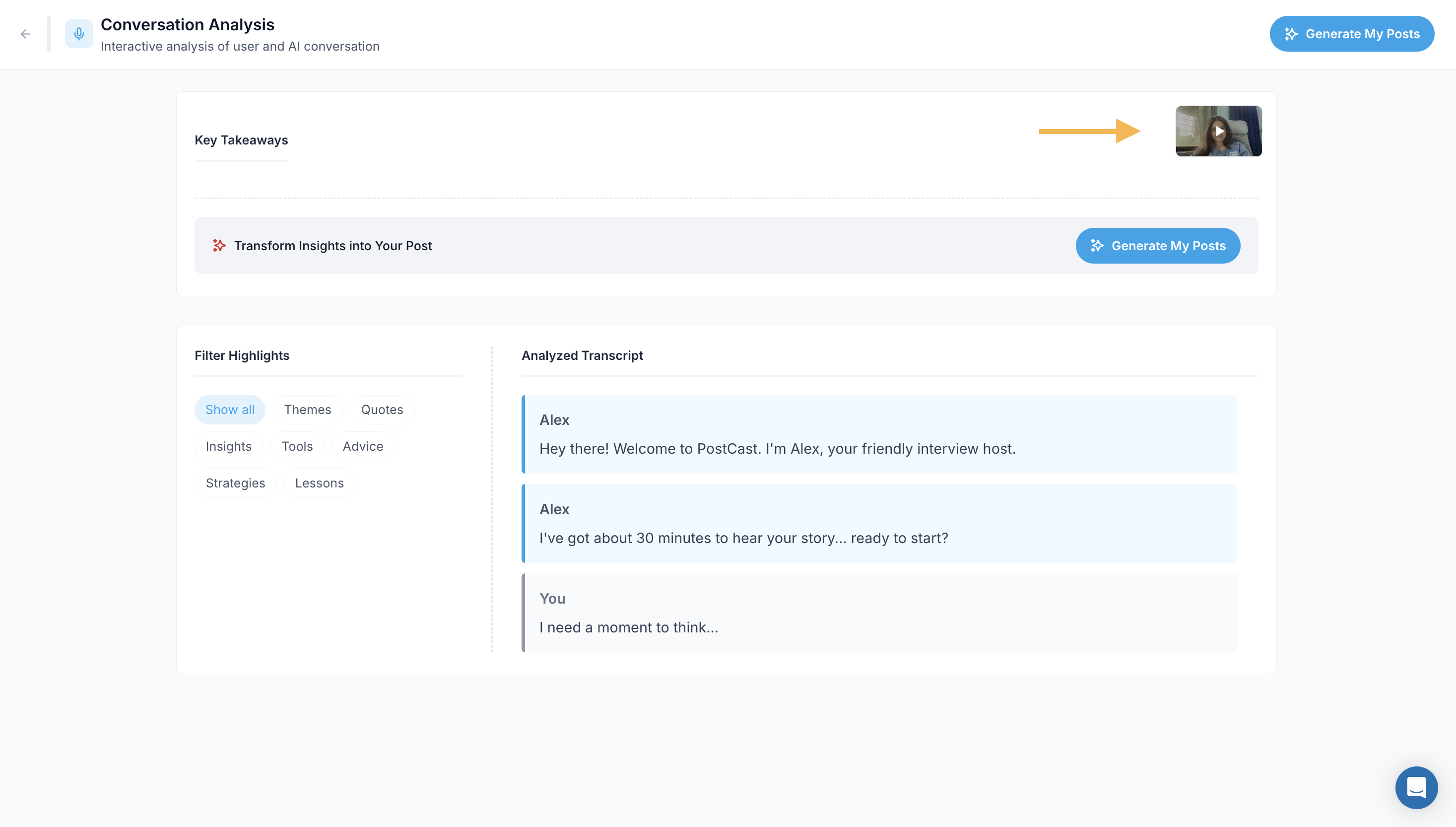Filter highlights by Strategies

point(235,483)
